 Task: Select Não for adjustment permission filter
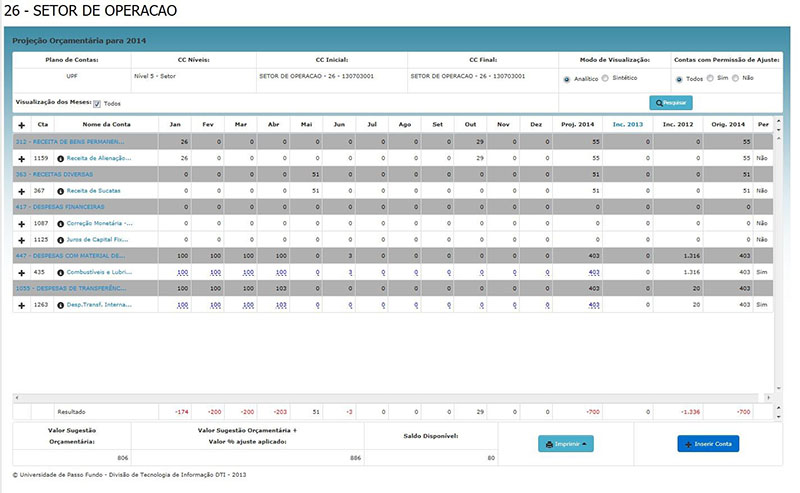[x=735, y=79]
